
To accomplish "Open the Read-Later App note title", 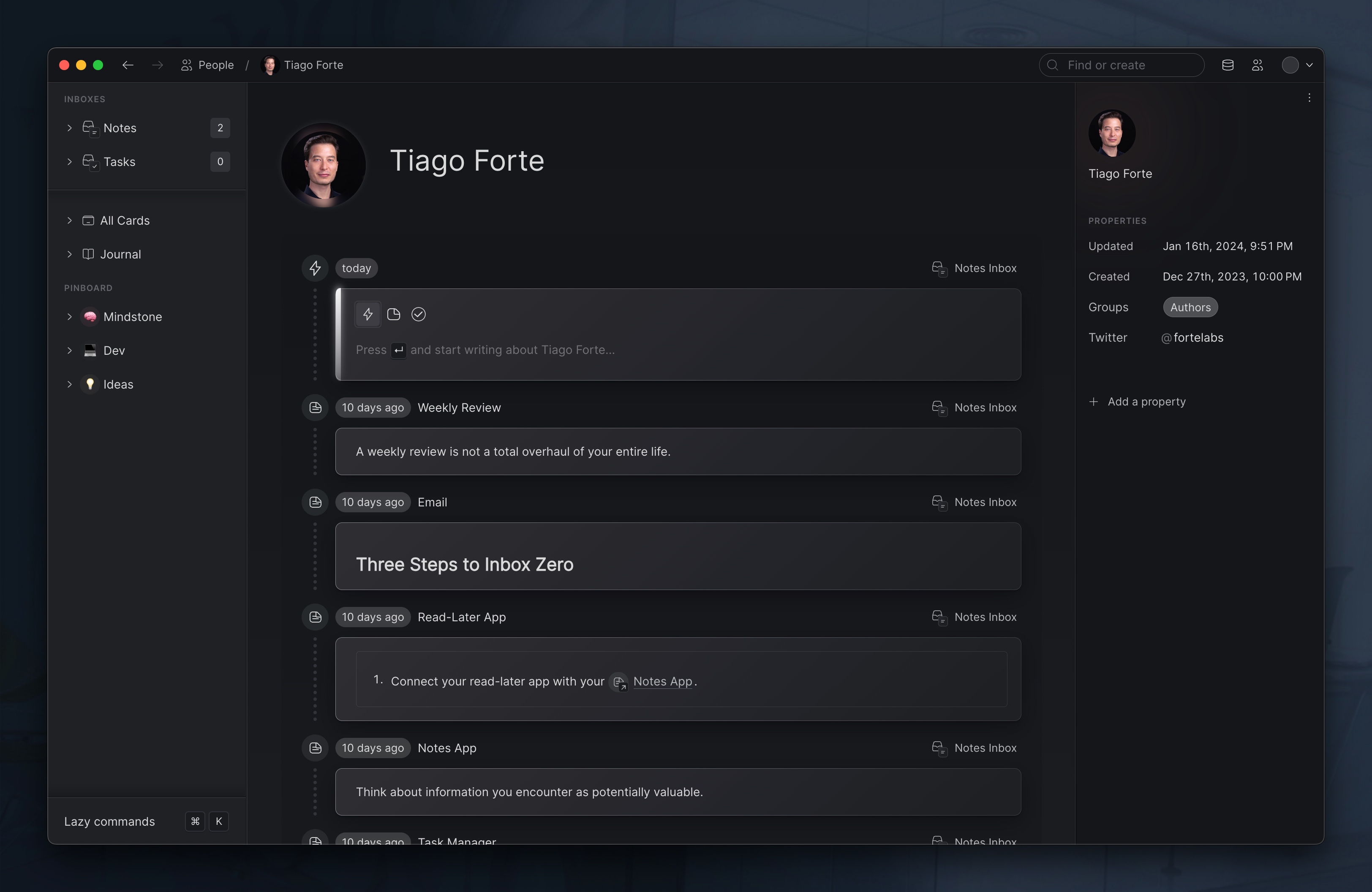I will 461,617.
